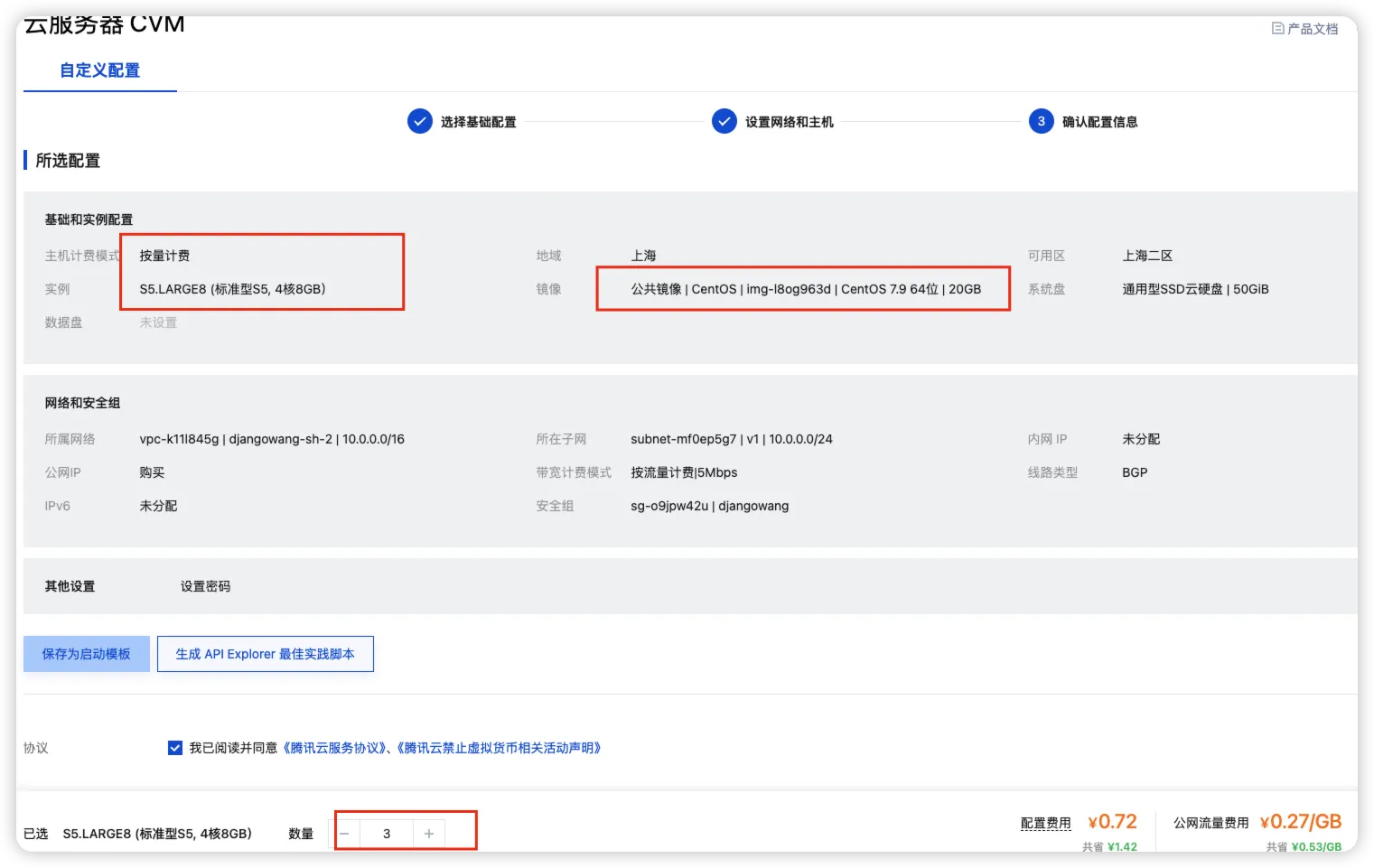This screenshot has width=1374, height=868.
Task: Click the step 3 确认配置信息 circle
Action: (1042, 121)
